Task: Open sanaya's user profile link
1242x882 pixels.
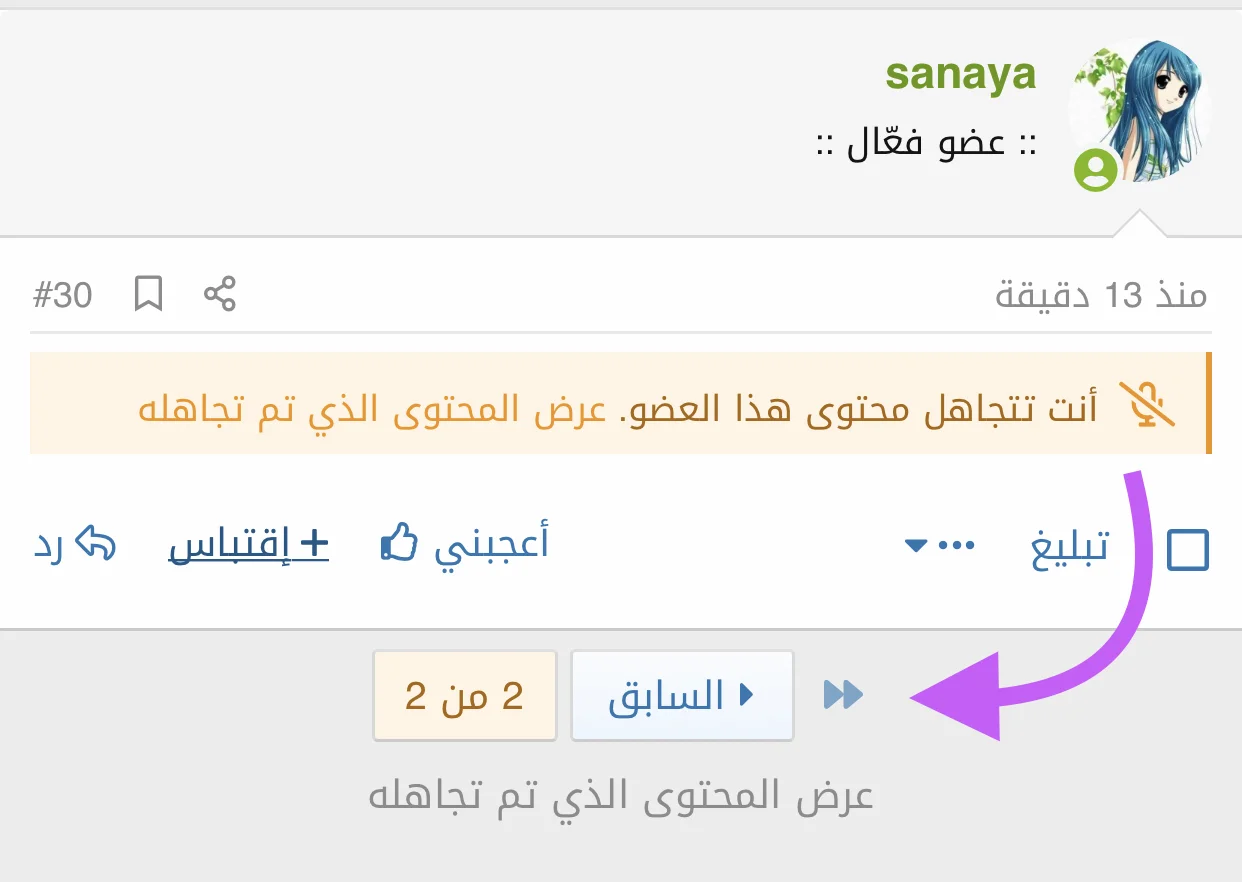Action: coord(960,75)
